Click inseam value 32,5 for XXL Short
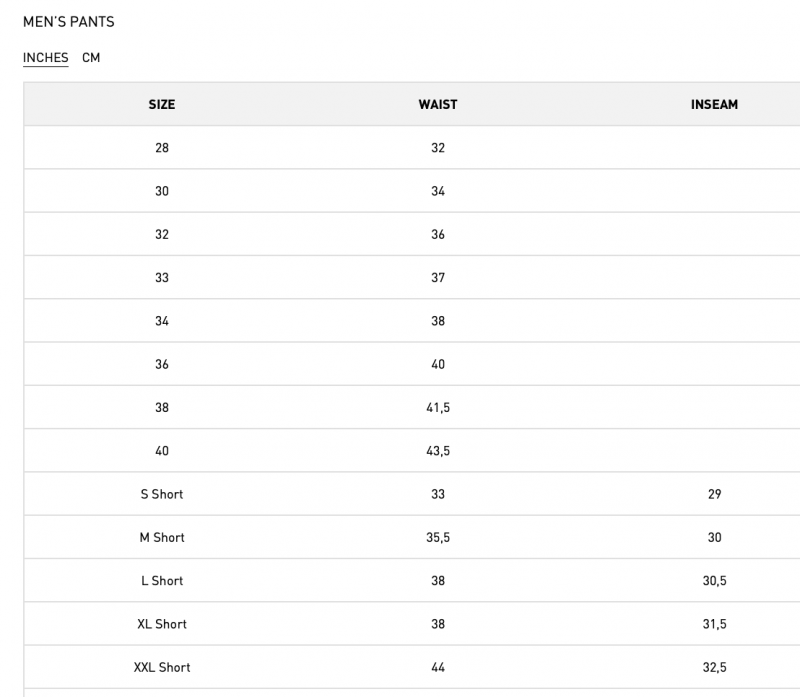The height and width of the screenshot is (697, 800). point(714,667)
